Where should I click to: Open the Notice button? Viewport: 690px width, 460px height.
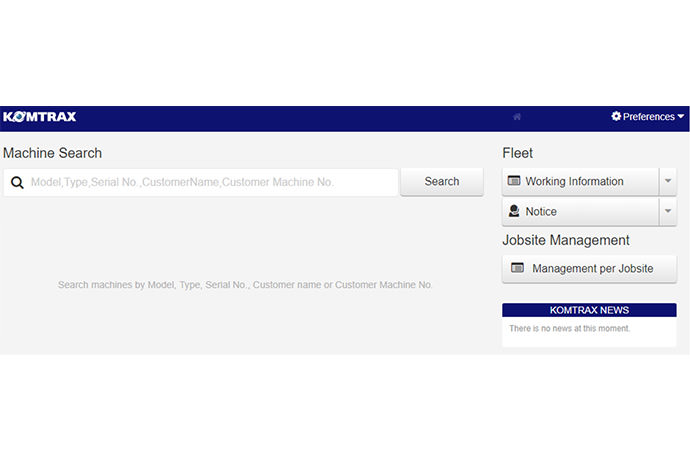point(541,212)
